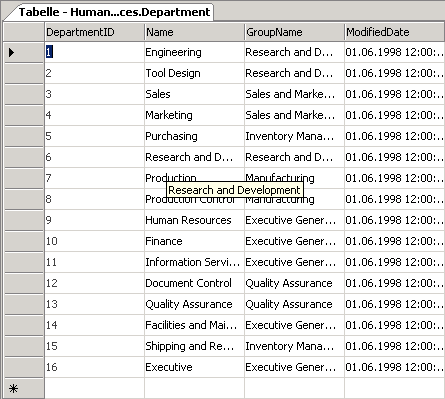Viewport: 445px width, 399px height.
Task: Click the ModifiedDate cell in row 16
Action: point(395,367)
